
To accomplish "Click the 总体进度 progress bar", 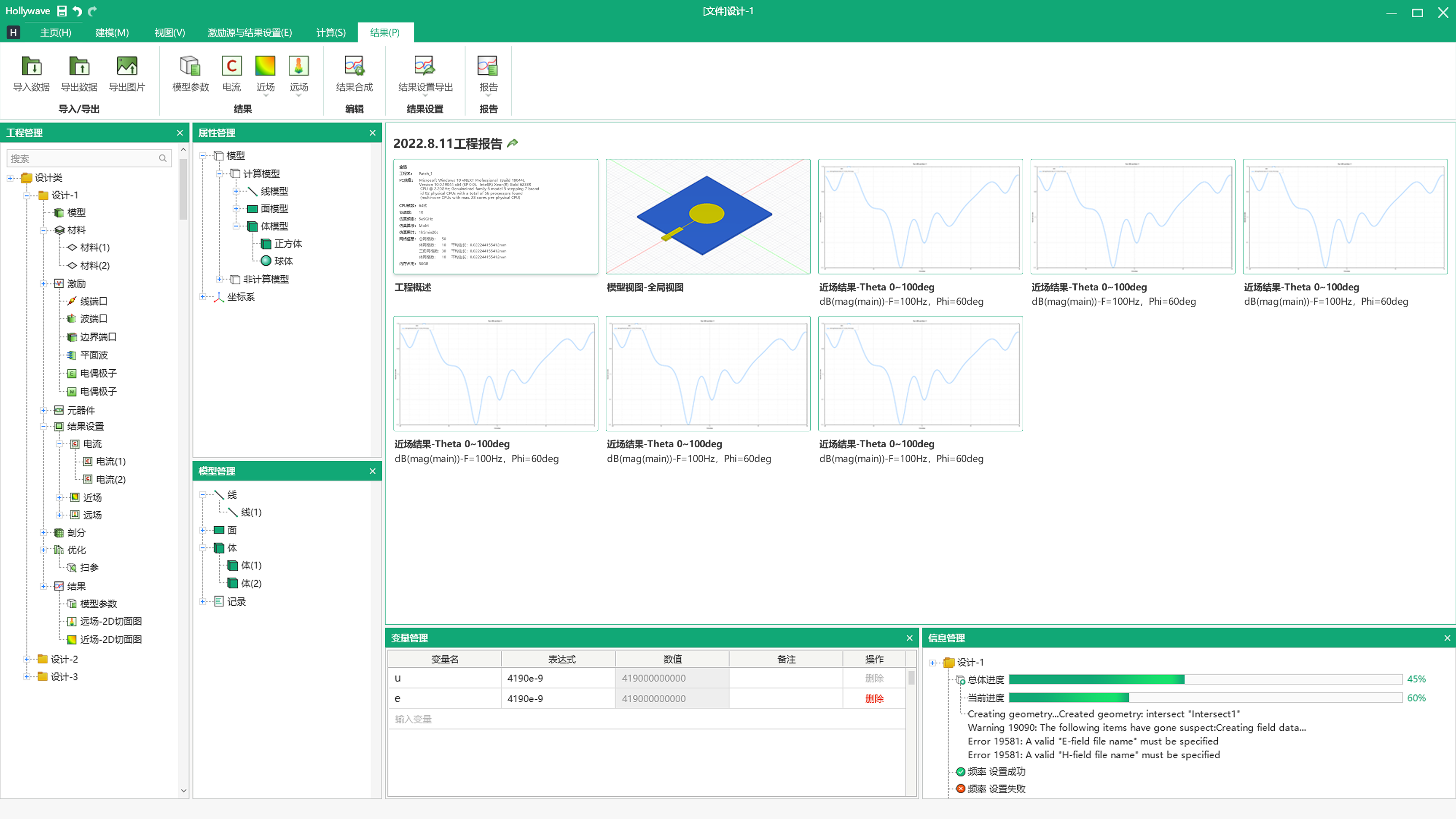I will (x=1205, y=679).
